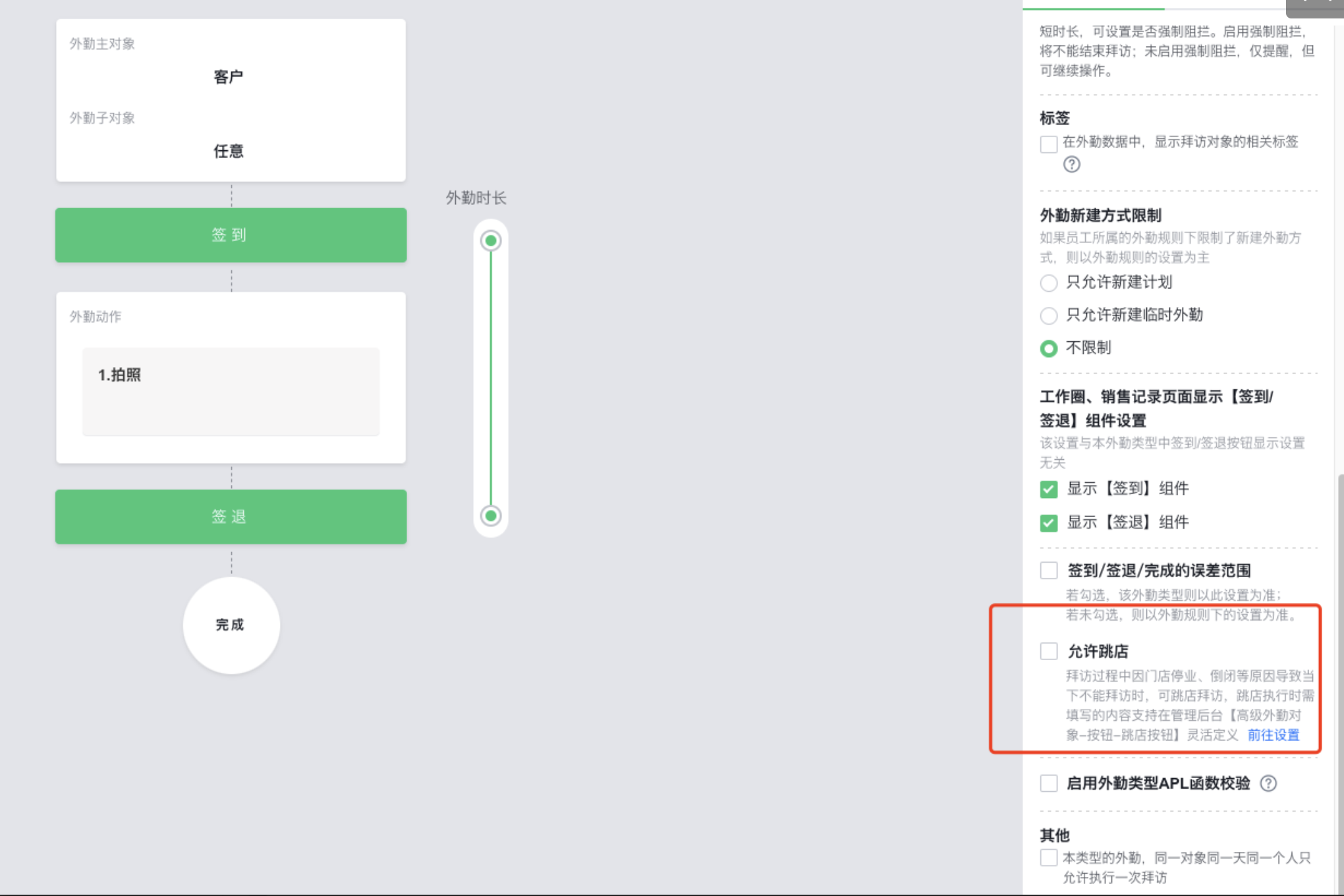The width and height of the screenshot is (1344, 896).
Task: Select 只允许新建计划 radio option
Action: [1049, 283]
